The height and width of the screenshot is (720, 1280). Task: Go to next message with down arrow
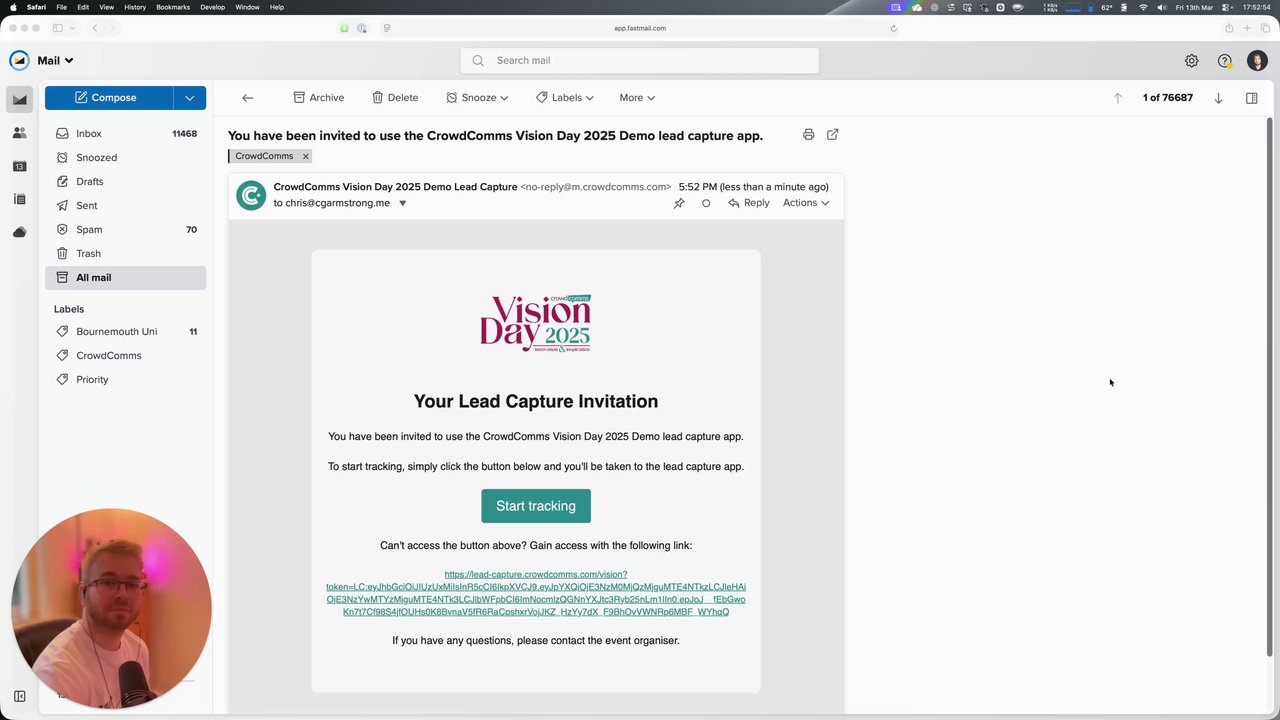coord(1218,98)
